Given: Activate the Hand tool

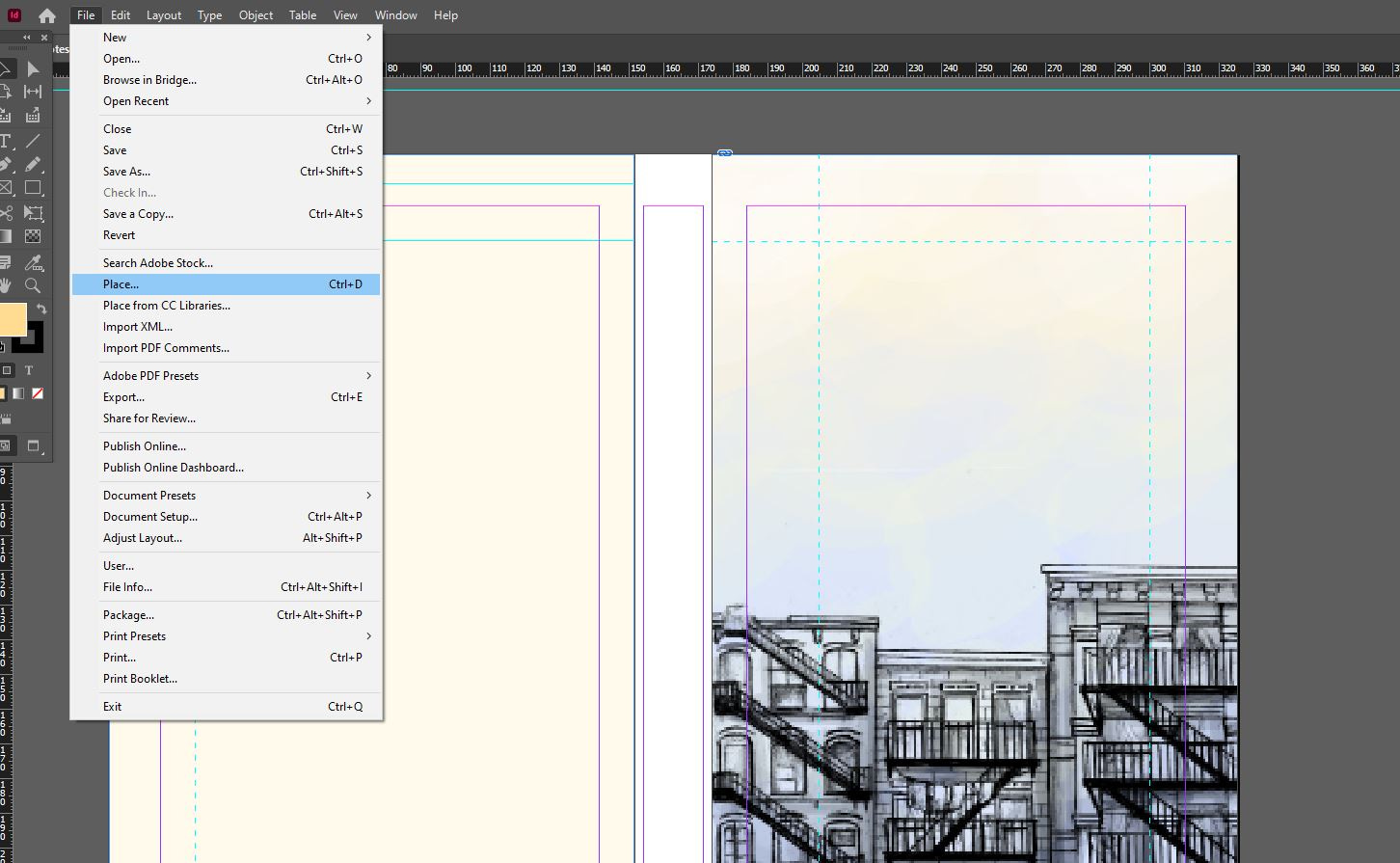Looking at the screenshot, I should pyautogui.click(x=9, y=284).
